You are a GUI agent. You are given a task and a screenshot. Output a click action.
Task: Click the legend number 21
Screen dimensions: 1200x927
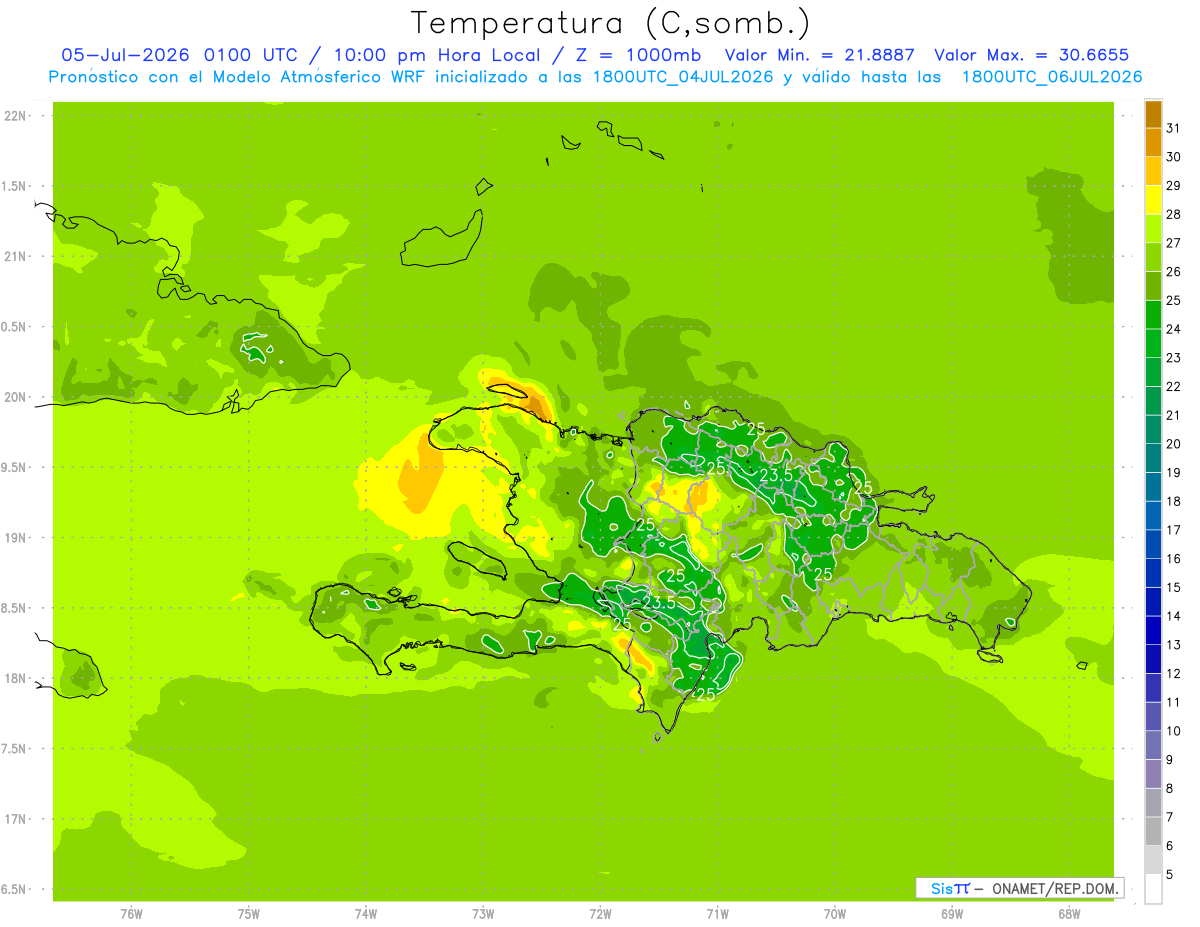1173,415
